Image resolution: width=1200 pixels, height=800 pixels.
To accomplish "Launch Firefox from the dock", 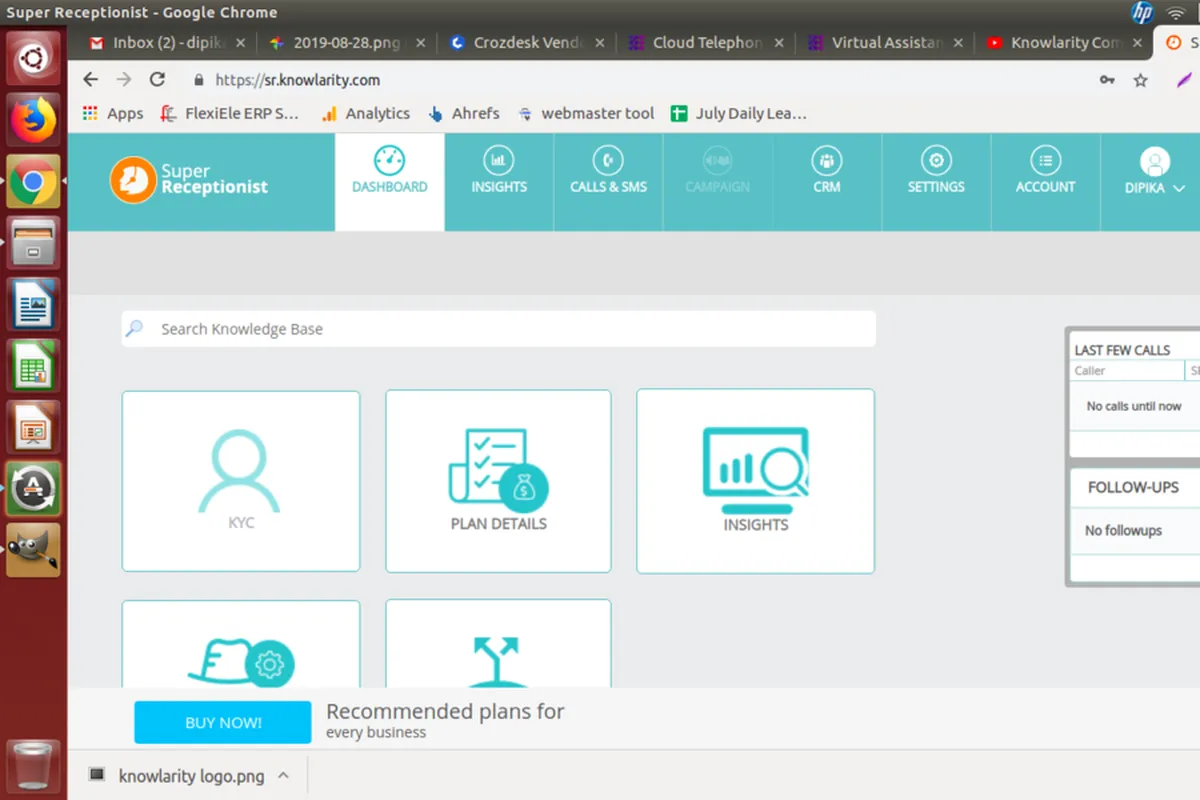I will tap(33, 120).
